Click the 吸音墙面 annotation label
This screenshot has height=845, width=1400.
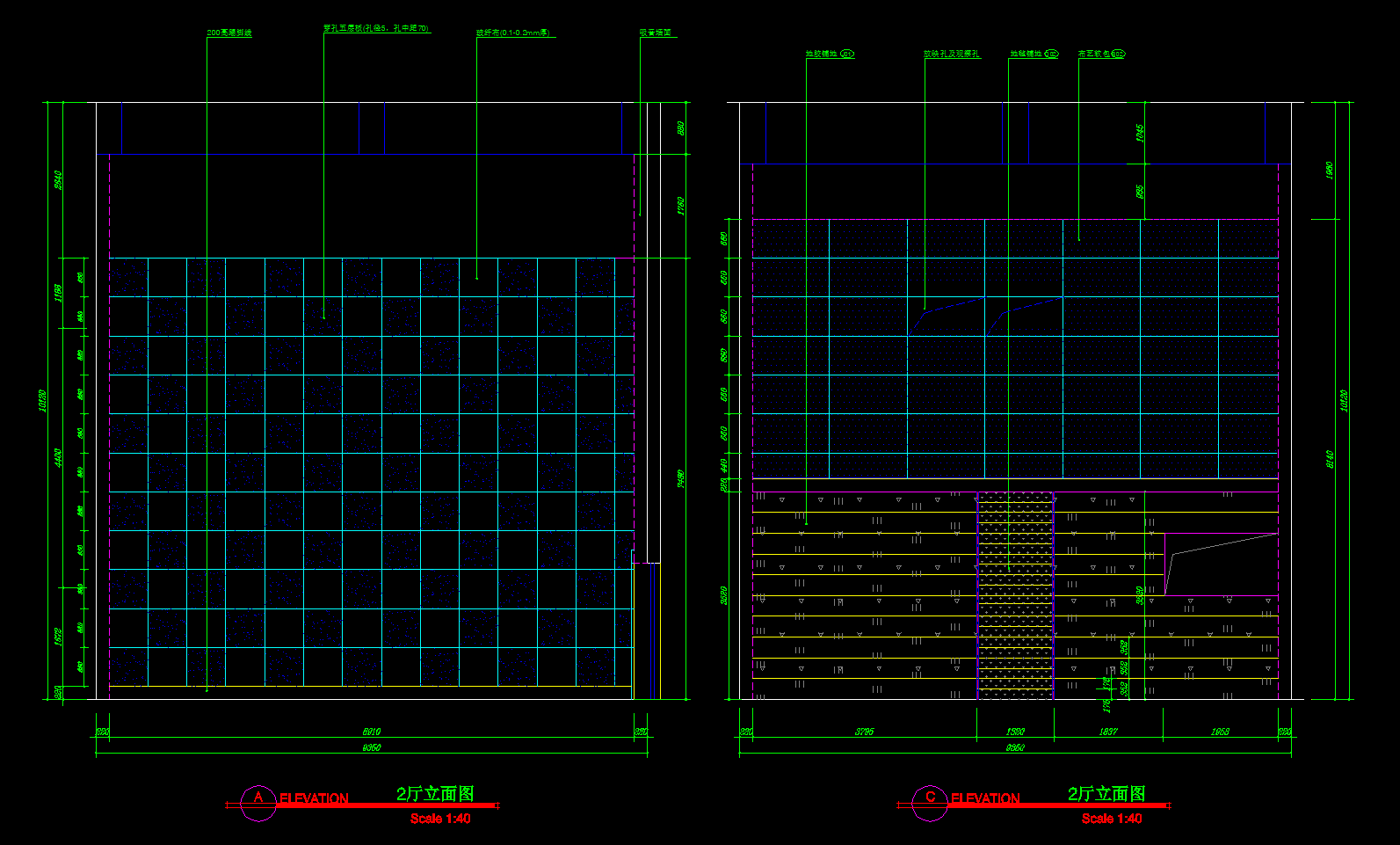pos(656,33)
